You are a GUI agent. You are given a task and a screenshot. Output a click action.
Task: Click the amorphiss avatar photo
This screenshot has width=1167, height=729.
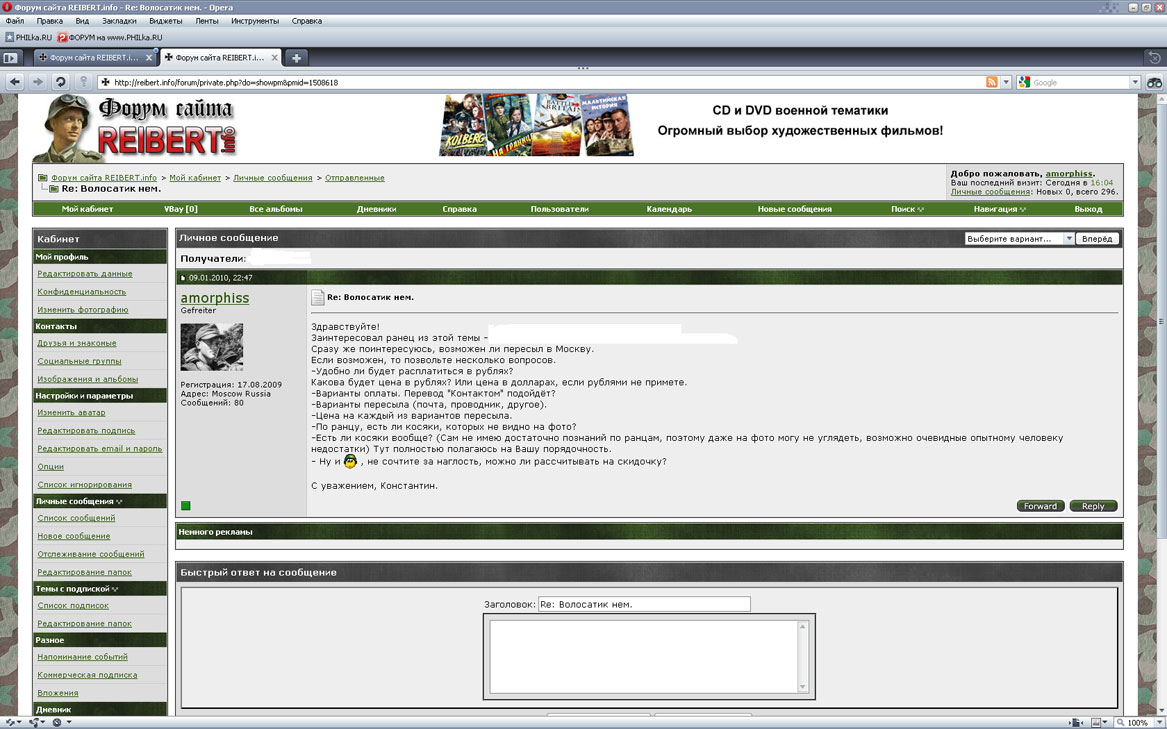211,346
